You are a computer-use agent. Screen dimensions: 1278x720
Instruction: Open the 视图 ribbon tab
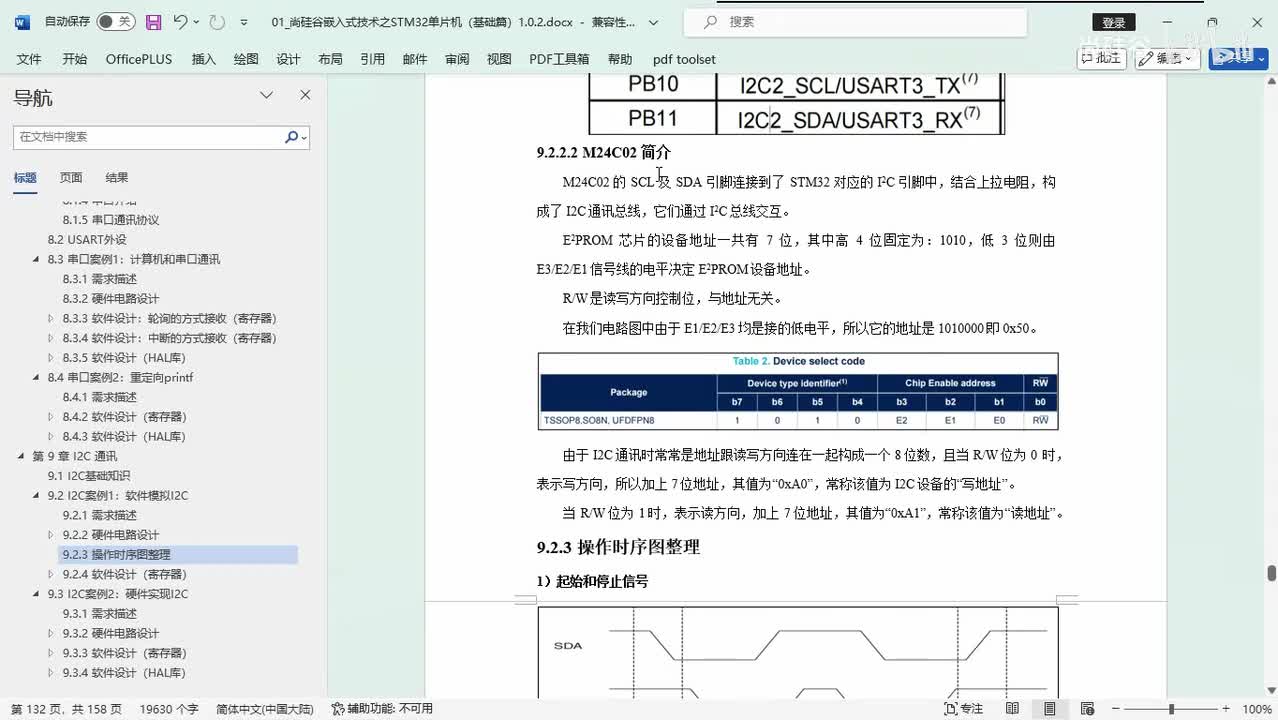coord(499,59)
